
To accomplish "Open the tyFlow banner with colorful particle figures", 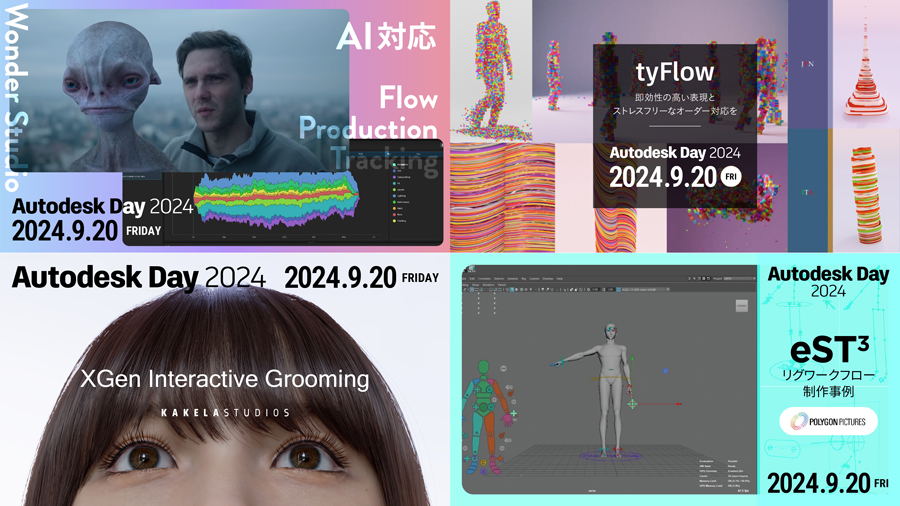I will 675,126.
